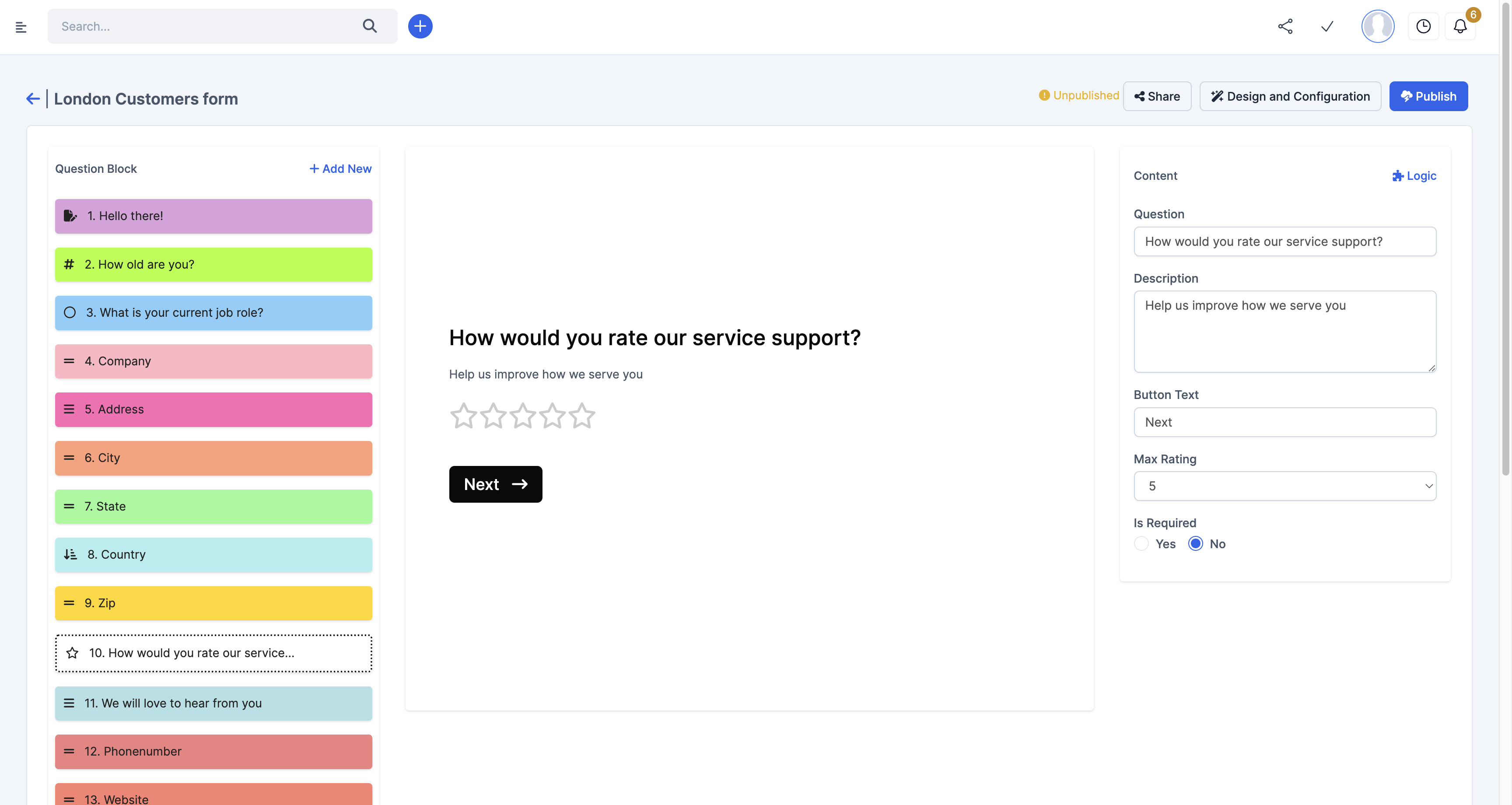Click the Logic link
Image resolution: width=1512 pixels, height=805 pixels.
point(1414,175)
